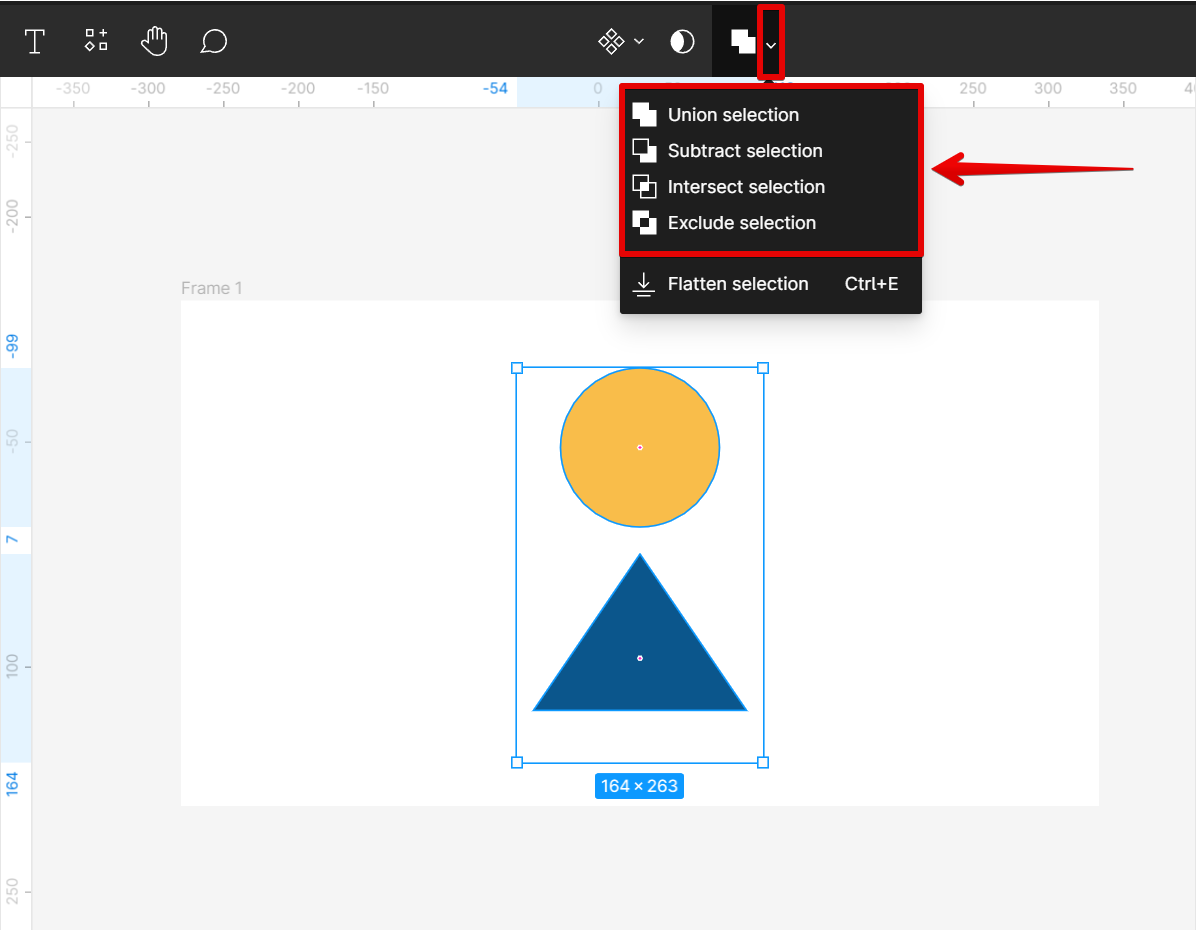Screen dimensions: 1196x930
Task: Select the Text tool
Action: click(x=35, y=41)
